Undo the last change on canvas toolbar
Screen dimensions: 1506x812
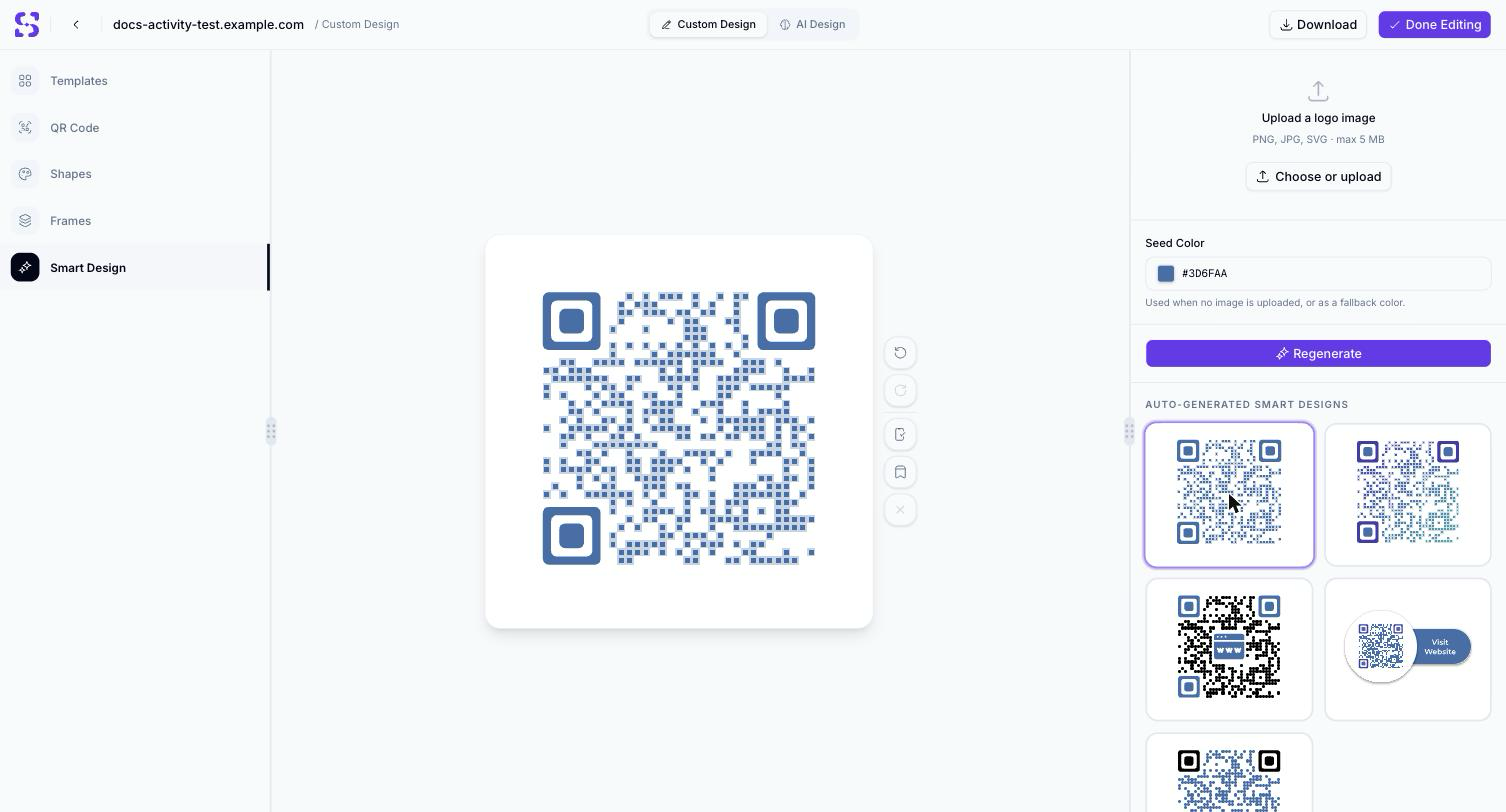(x=900, y=353)
